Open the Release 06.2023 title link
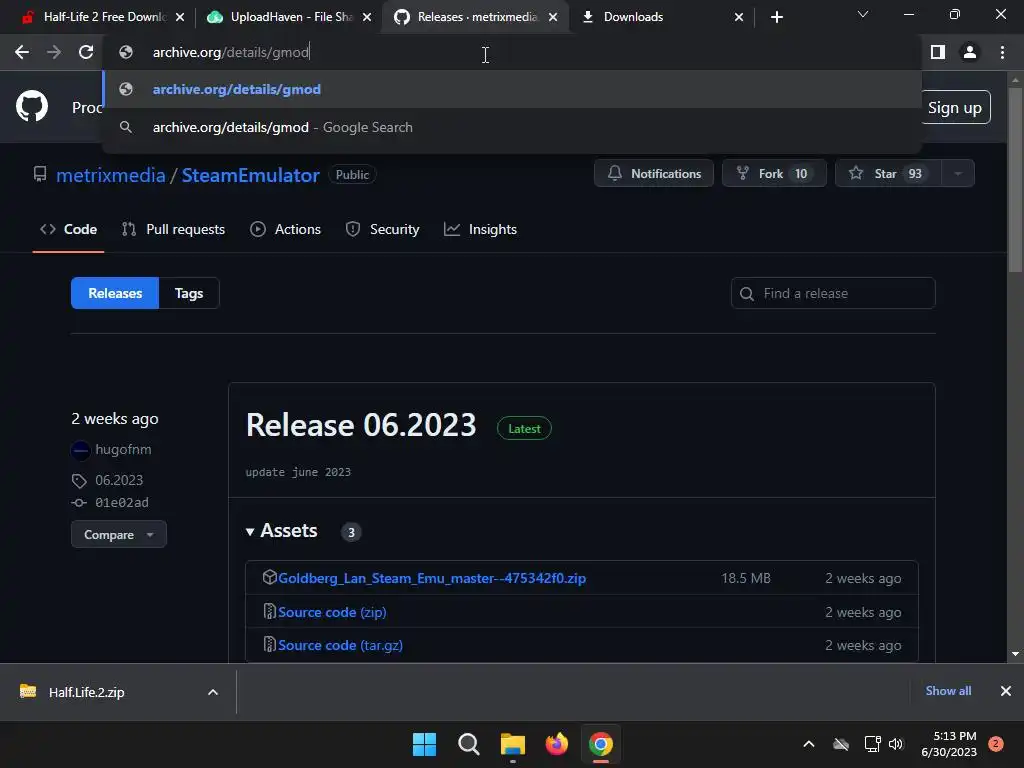The height and width of the screenshot is (768, 1024). pos(361,425)
